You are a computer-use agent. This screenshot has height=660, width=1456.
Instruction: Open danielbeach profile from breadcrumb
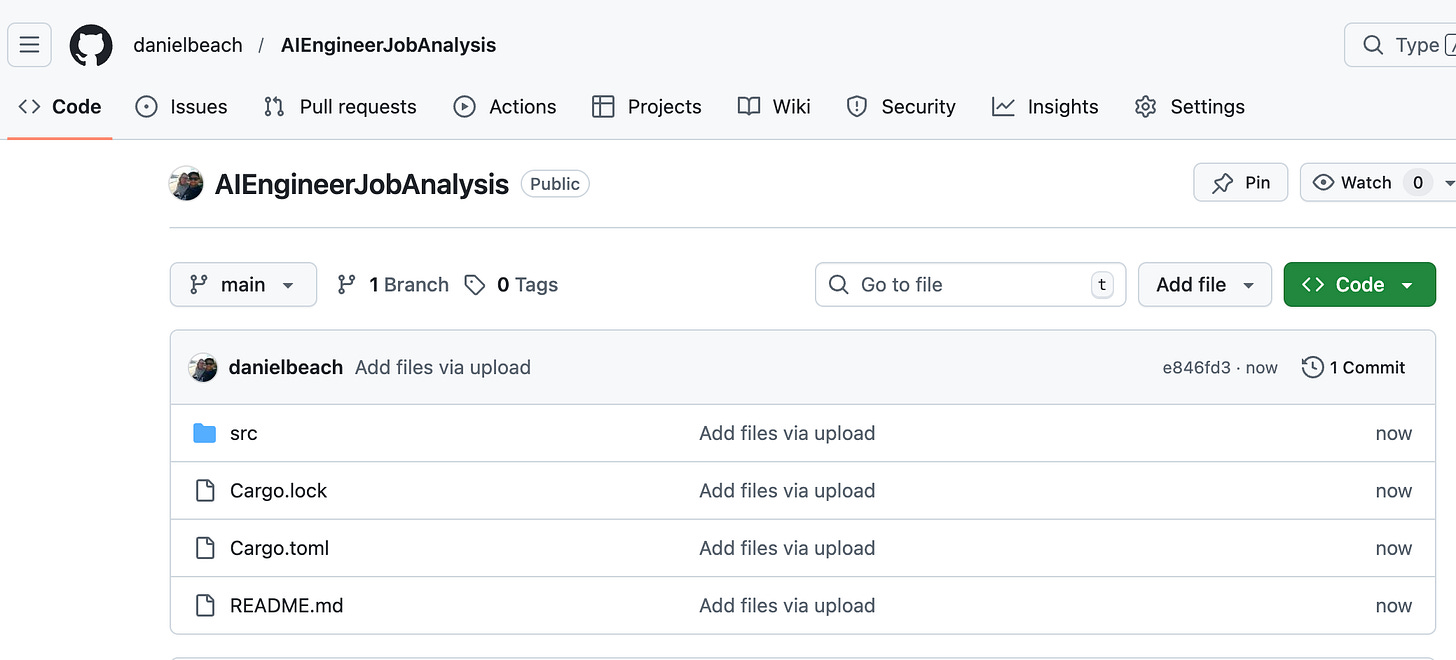(188, 45)
